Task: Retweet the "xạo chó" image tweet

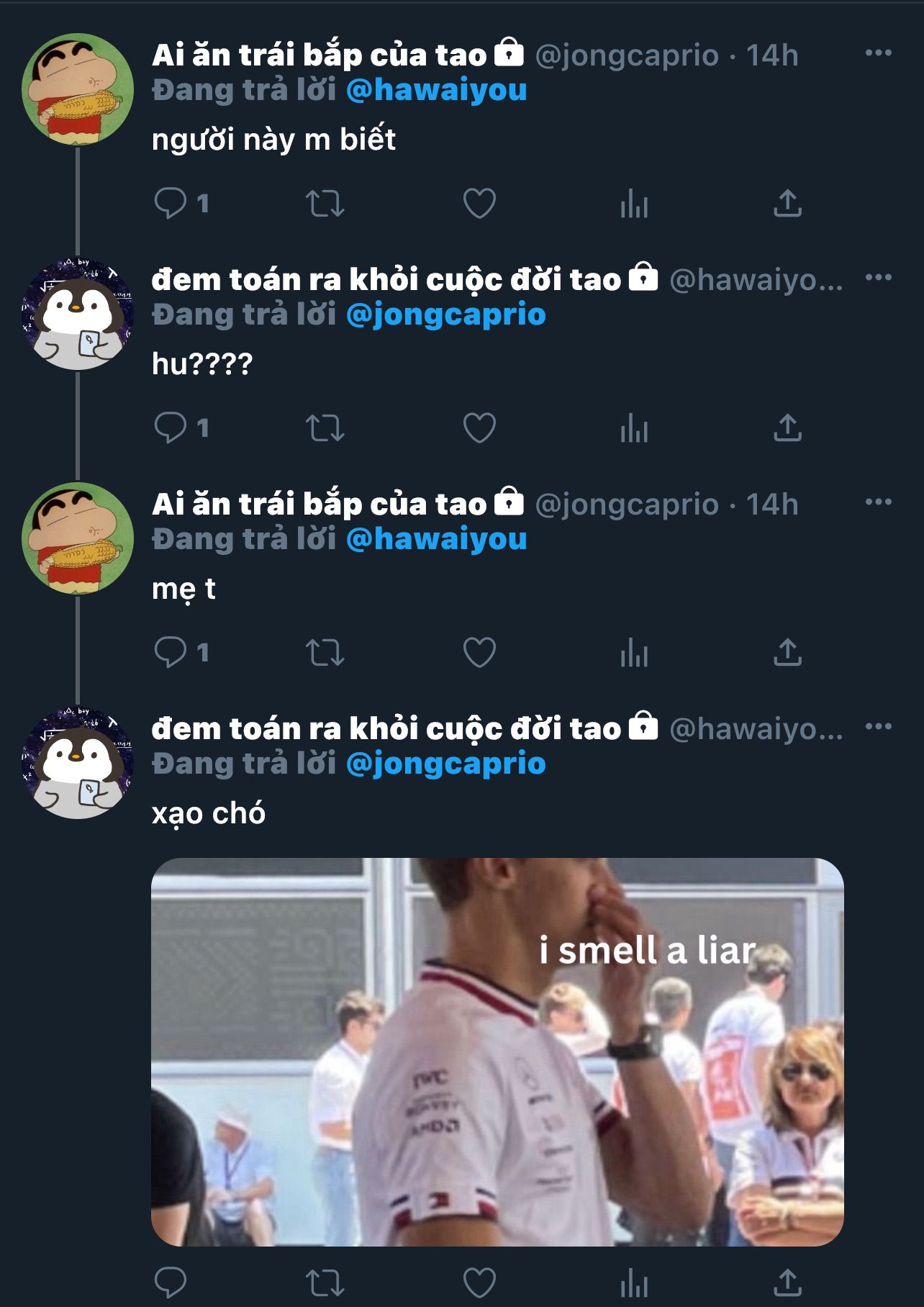Action: (x=325, y=1283)
